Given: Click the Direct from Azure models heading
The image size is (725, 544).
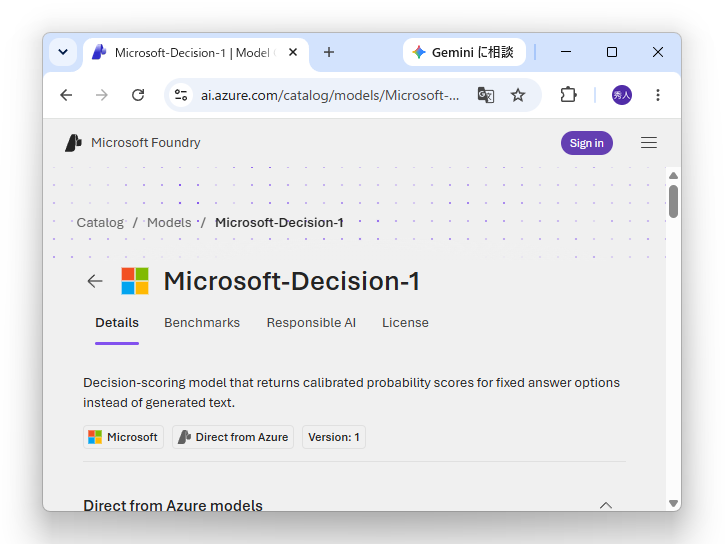Looking at the screenshot, I should coord(173,505).
